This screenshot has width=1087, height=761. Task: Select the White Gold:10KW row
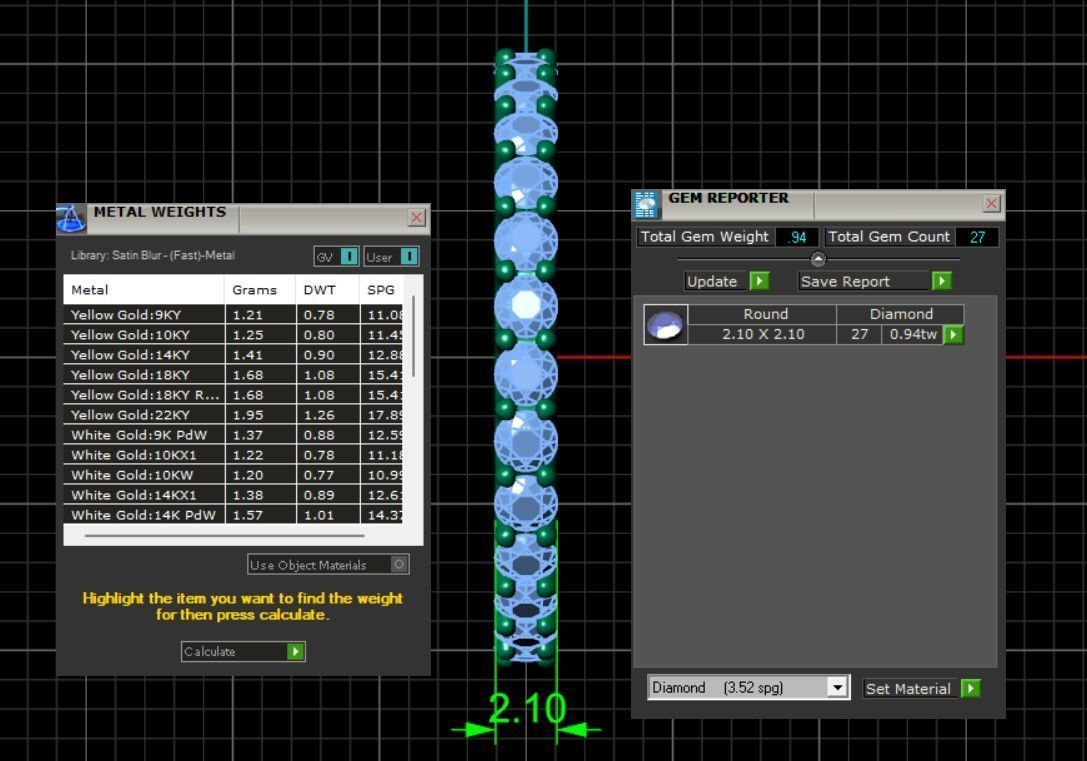pyautogui.click(x=234, y=475)
